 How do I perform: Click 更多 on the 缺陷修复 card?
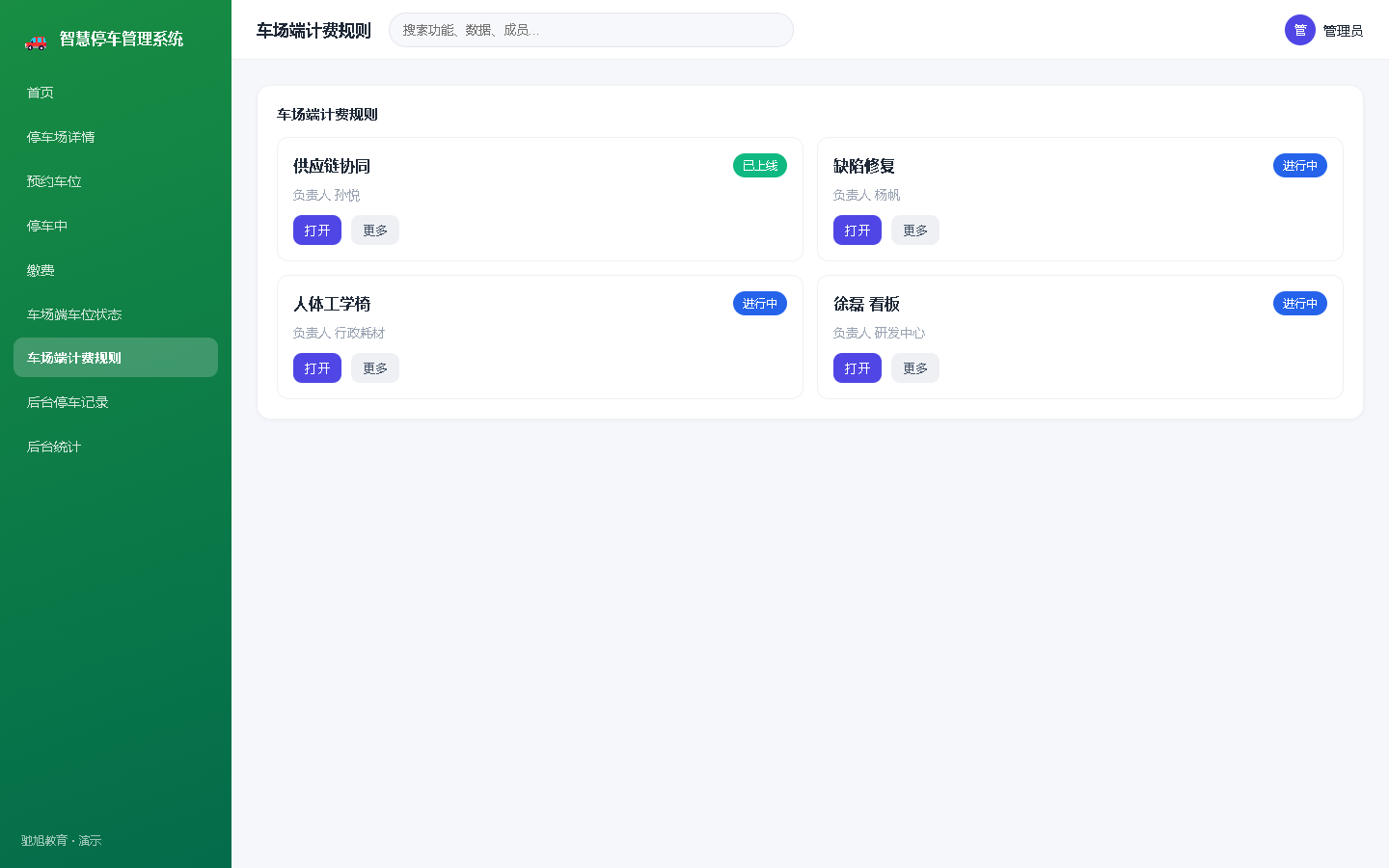[x=915, y=231]
